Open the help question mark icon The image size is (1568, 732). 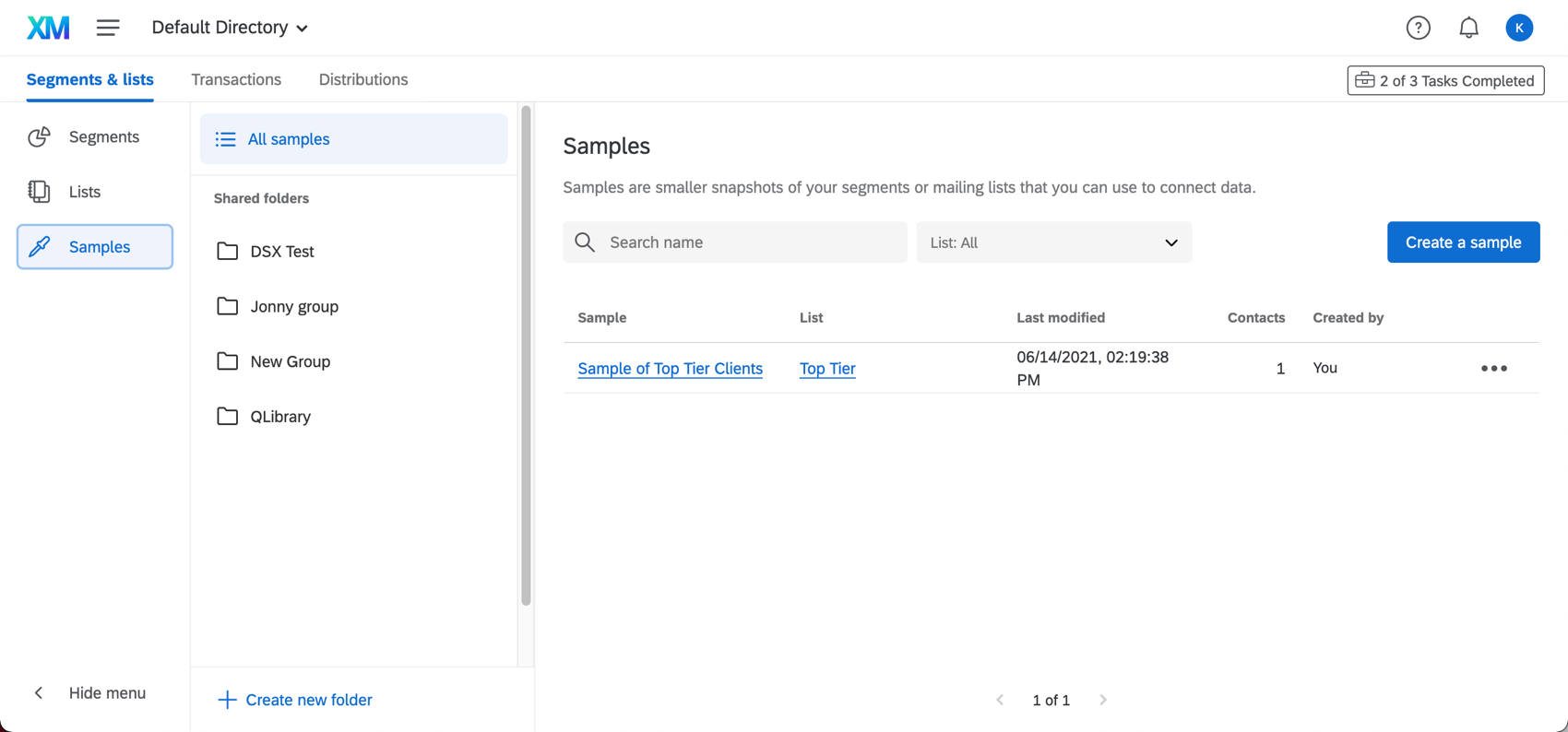click(1418, 28)
